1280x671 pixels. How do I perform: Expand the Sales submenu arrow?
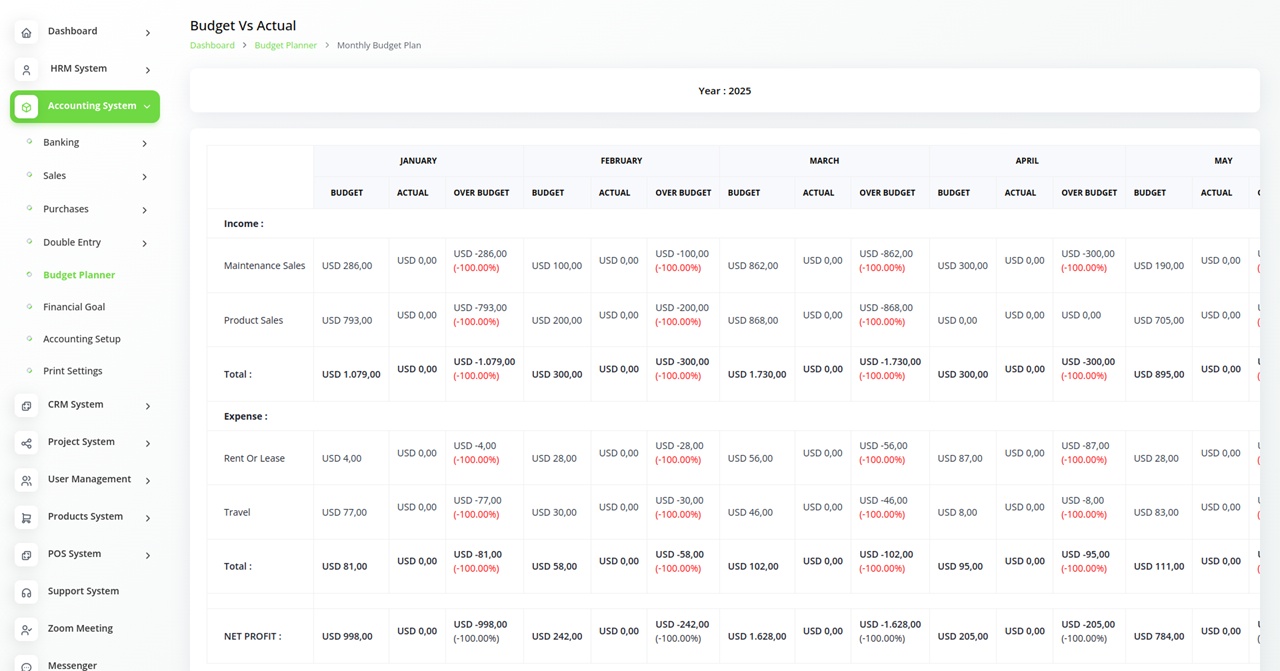[x=144, y=177]
